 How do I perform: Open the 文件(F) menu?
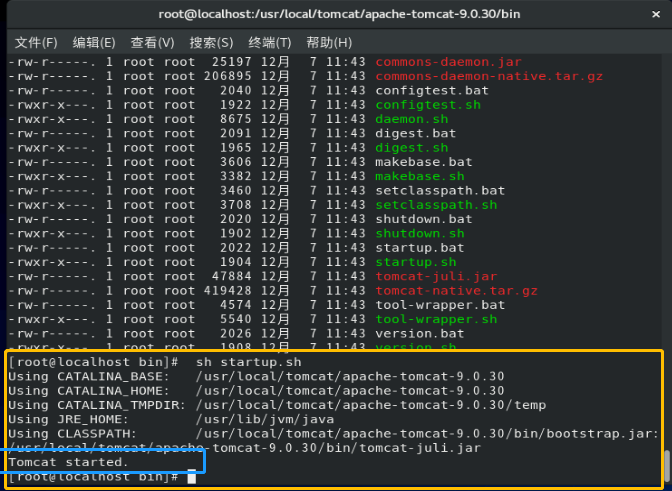(36, 42)
